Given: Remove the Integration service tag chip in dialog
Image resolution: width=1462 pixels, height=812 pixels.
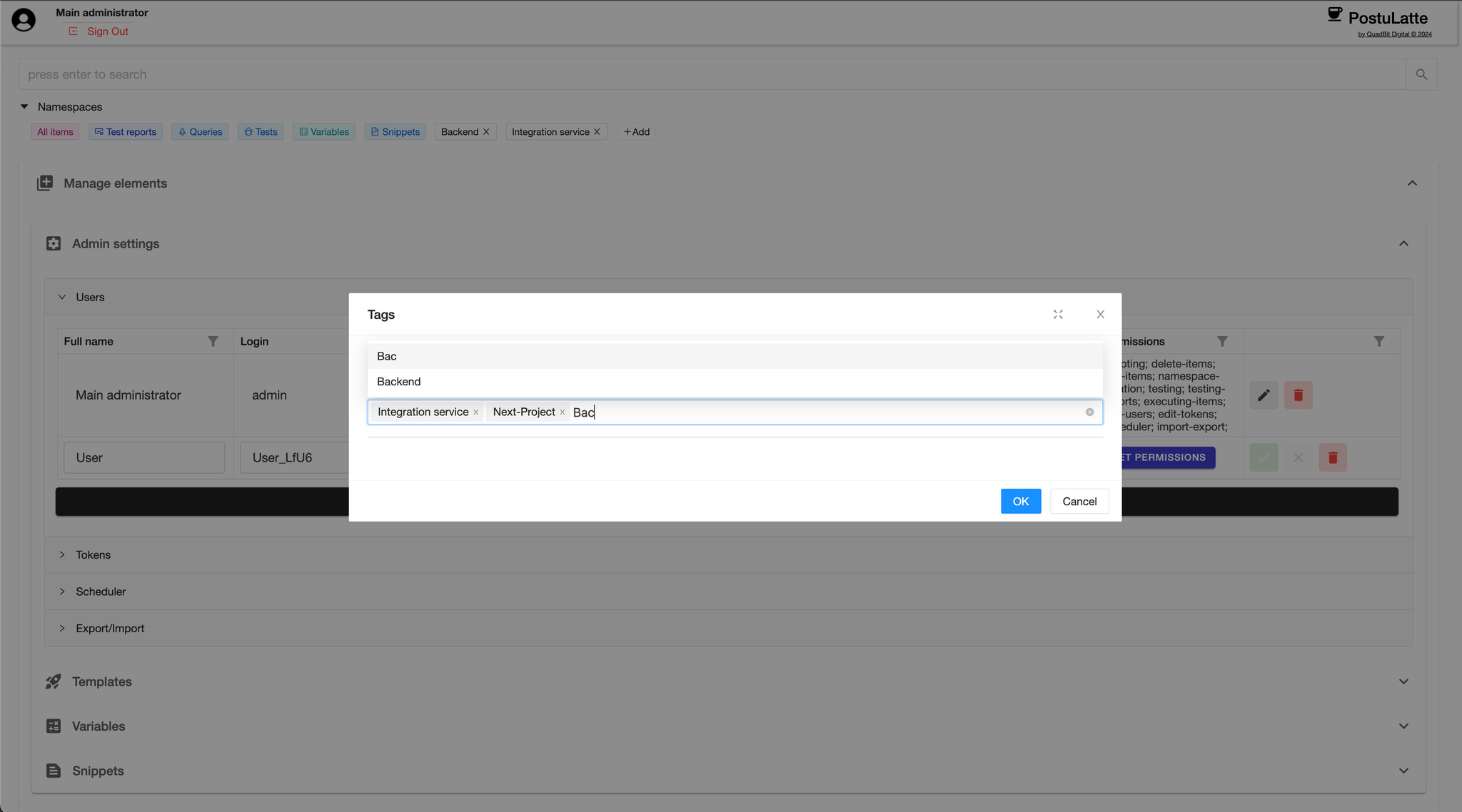Looking at the screenshot, I should 475,412.
